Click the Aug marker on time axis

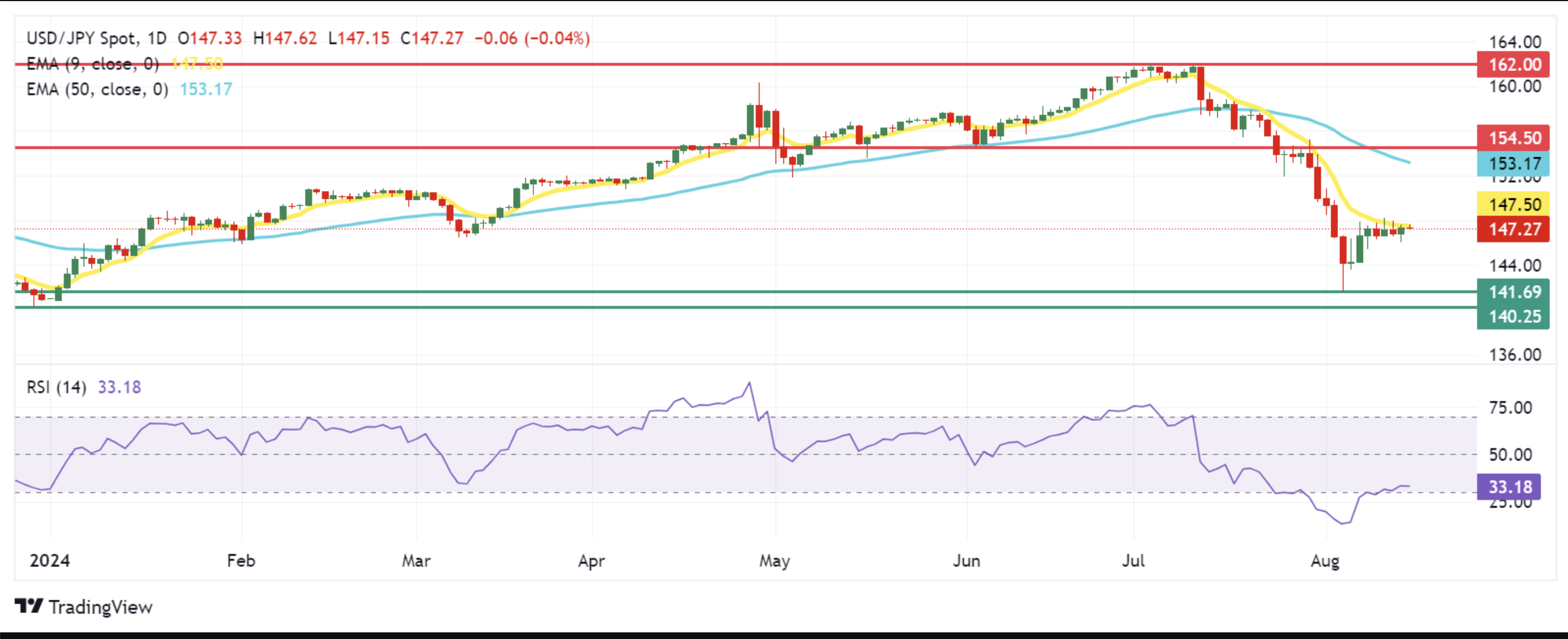click(x=1325, y=560)
